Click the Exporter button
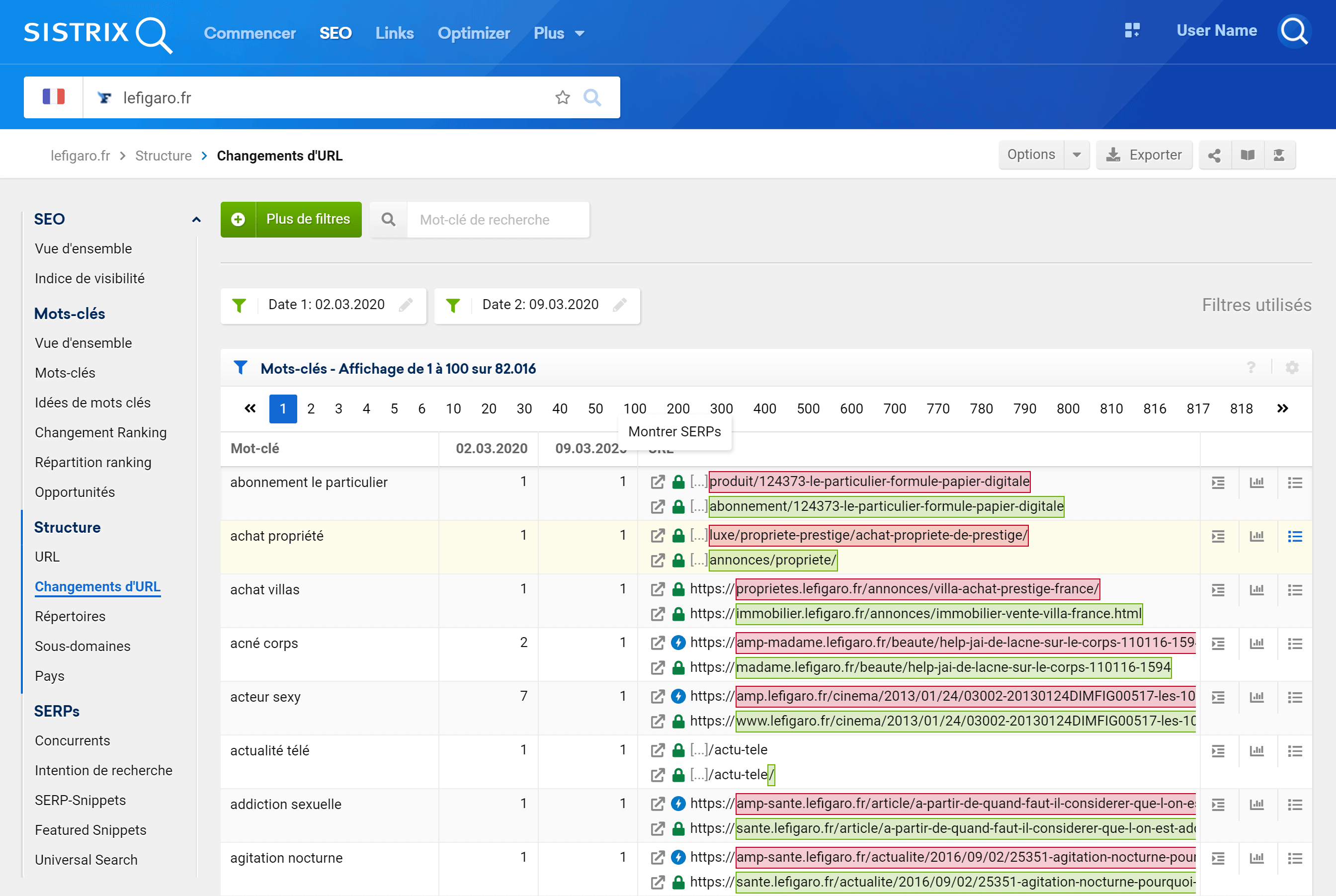The height and width of the screenshot is (896, 1336). pyautogui.click(x=1144, y=156)
